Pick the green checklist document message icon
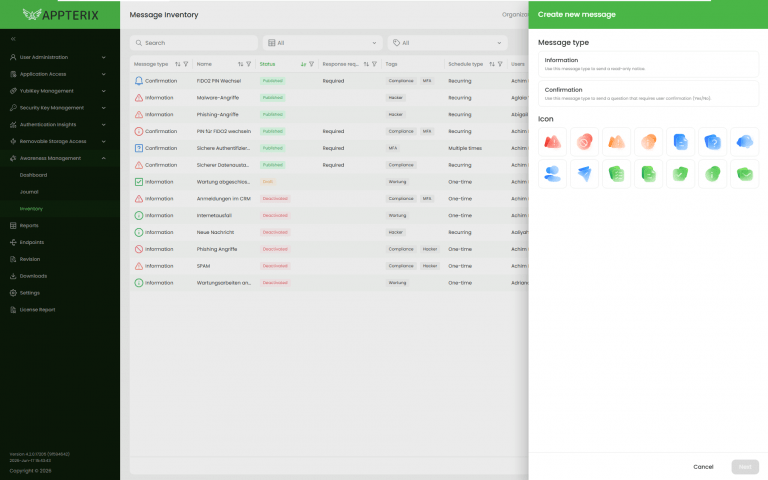Image resolution: width=768 pixels, height=480 pixels. point(616,174)
